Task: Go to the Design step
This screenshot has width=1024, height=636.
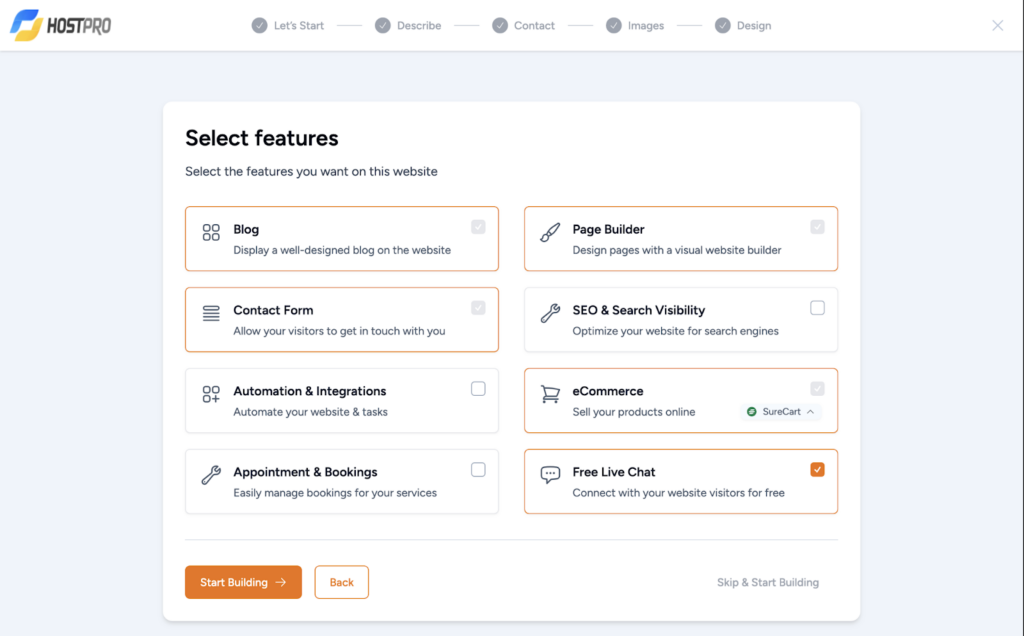Action: point(743,25)
